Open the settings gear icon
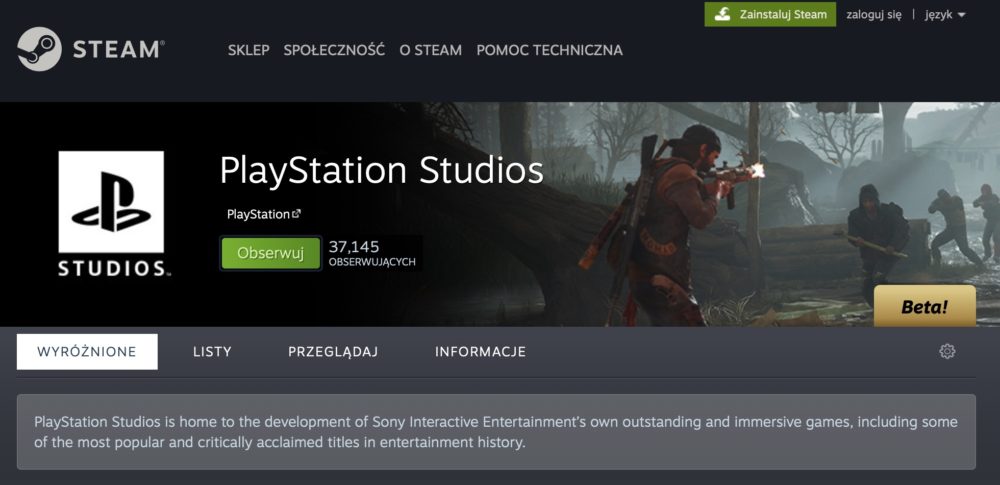The image size is (1000, 485). [x=947, y=352]
